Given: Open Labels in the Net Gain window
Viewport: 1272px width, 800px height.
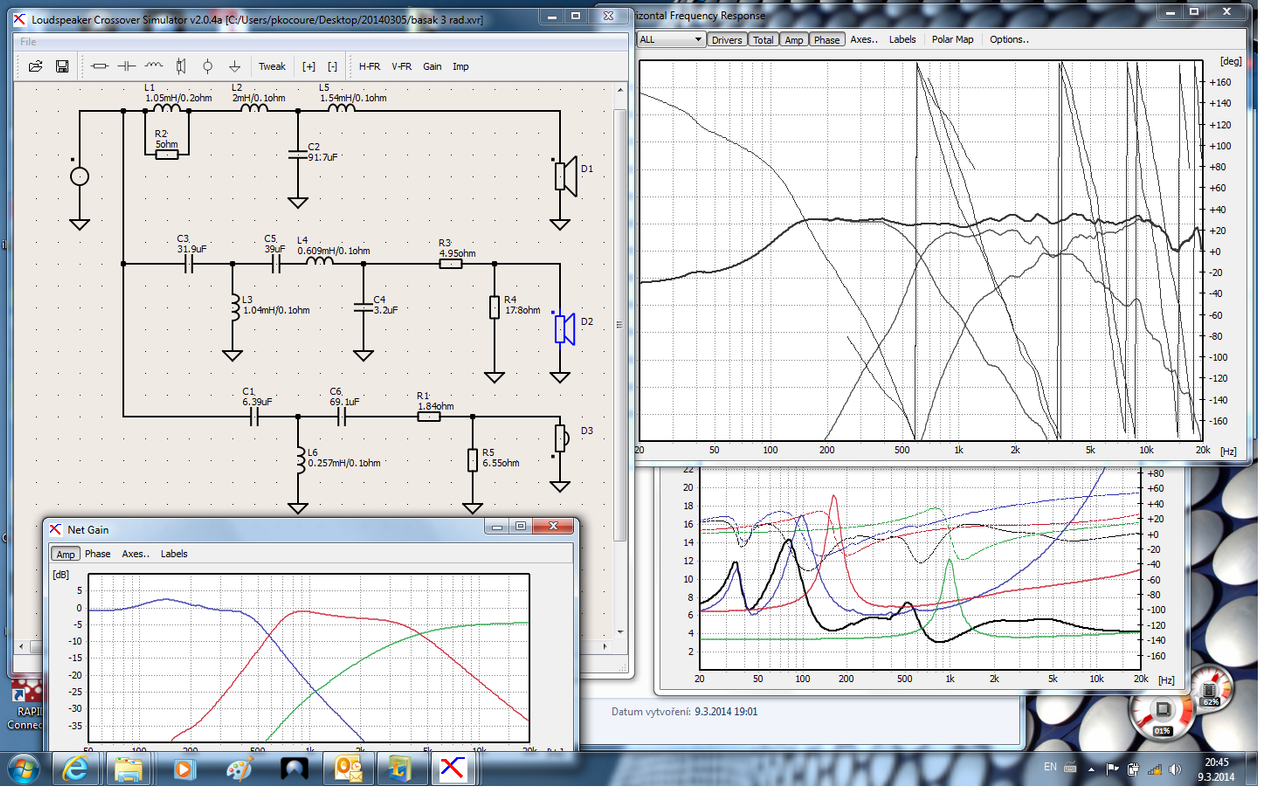Looking at the screenshot, I should click(x=174, y=554).
